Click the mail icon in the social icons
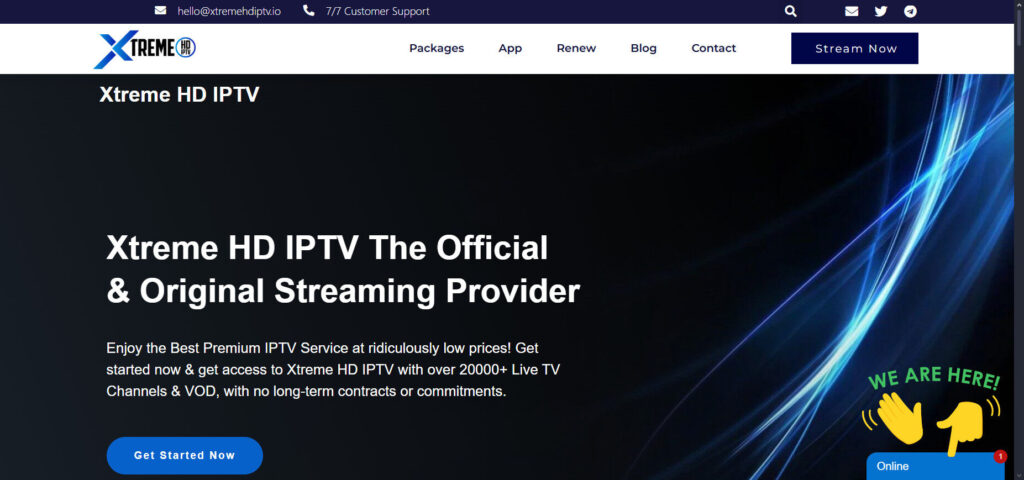 [x=851, y=11]
